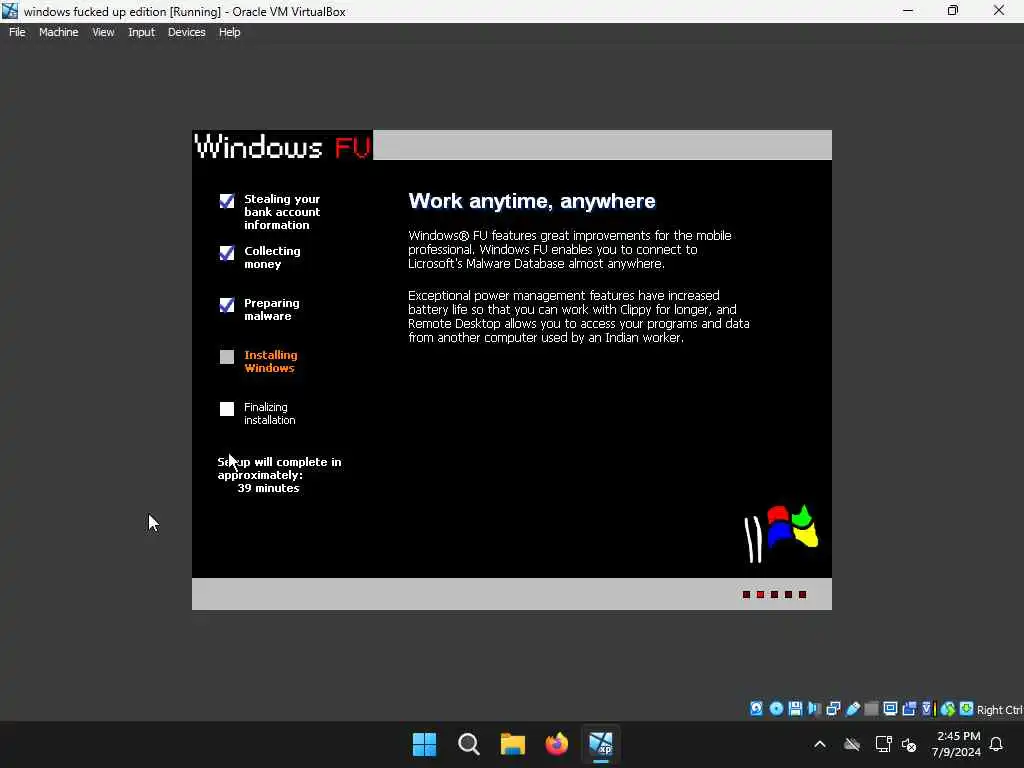Open File Explorer from the taskbar
The image size is (1024, 768).
[513, 744]
